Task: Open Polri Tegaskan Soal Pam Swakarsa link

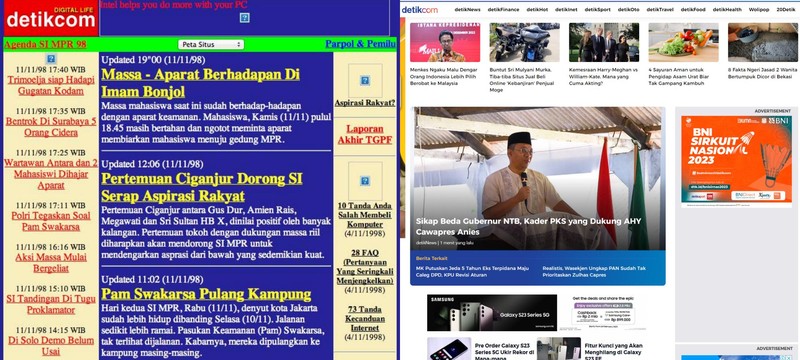Action: [51, 221]
